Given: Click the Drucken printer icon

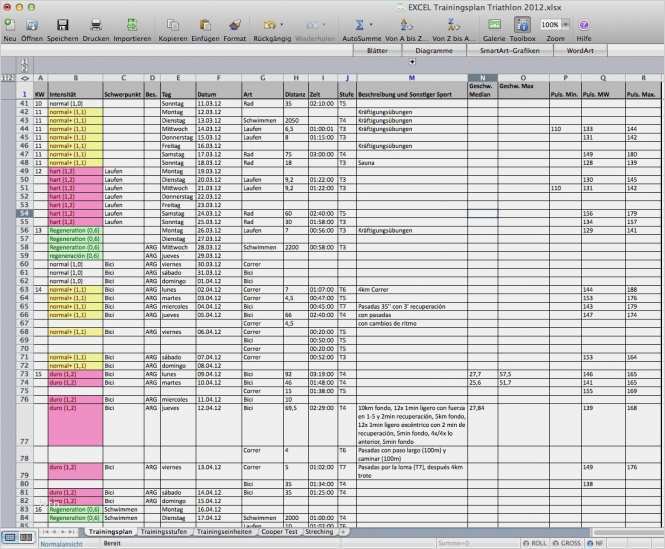Looking at the screenshot, I should (96, 24).
